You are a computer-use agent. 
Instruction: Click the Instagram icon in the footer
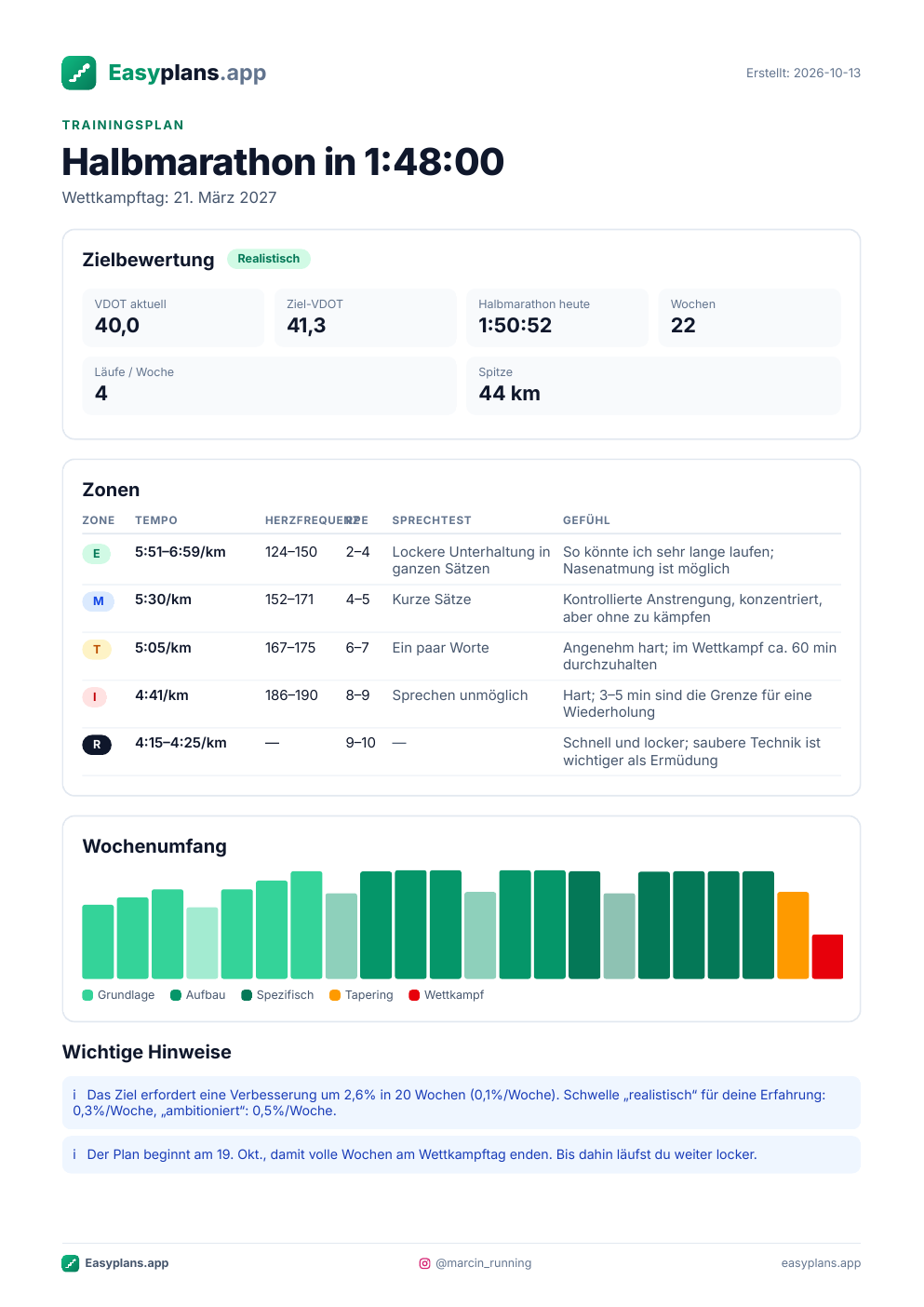coord(424,1263)
